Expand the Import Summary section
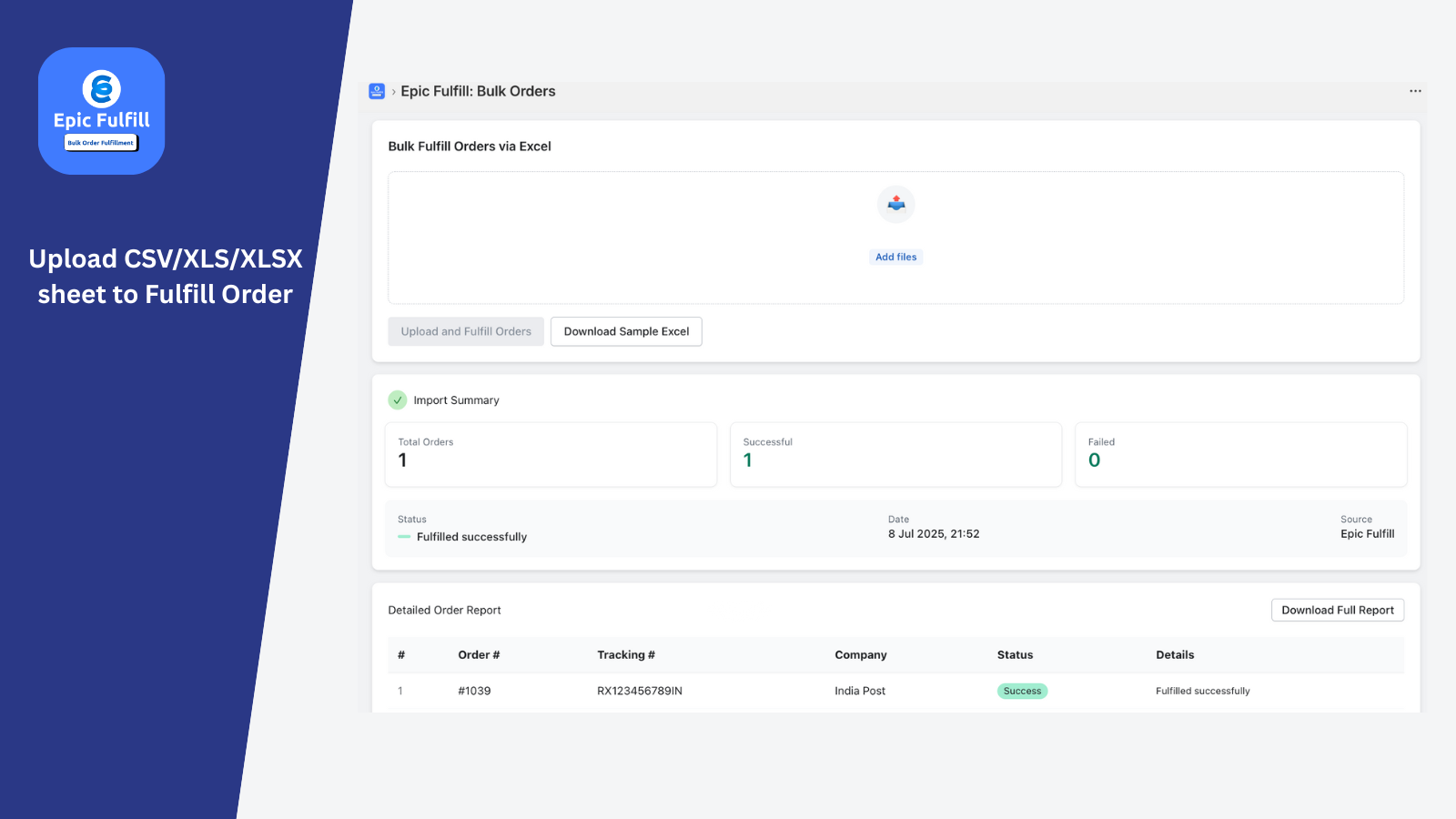The image size is (1456, 819). coord(456,399)
